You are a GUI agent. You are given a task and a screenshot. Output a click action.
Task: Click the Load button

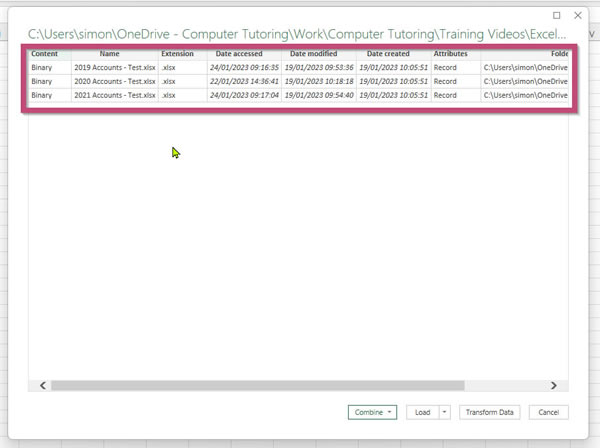[x=422, y=412]
